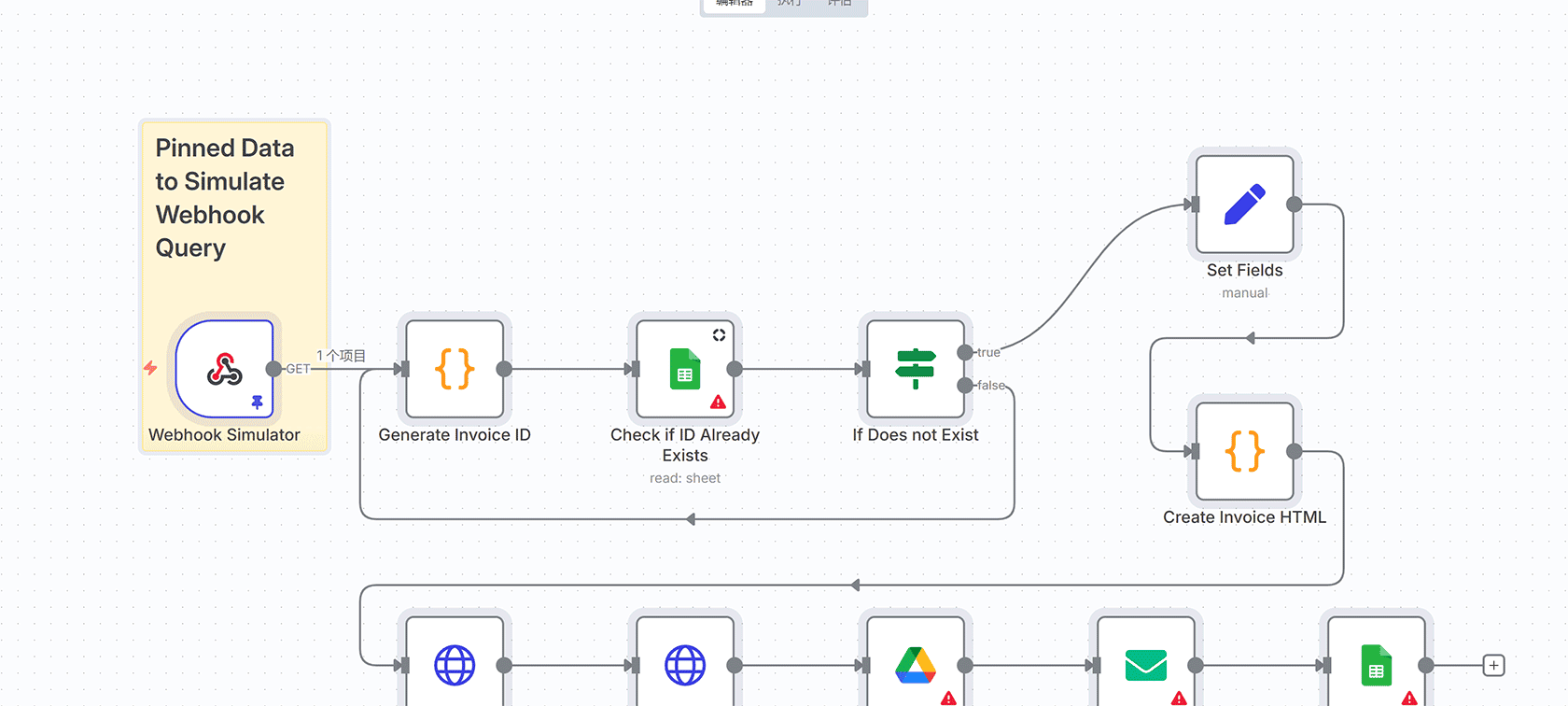Add a node with the plus button

tap(1493, 665)
